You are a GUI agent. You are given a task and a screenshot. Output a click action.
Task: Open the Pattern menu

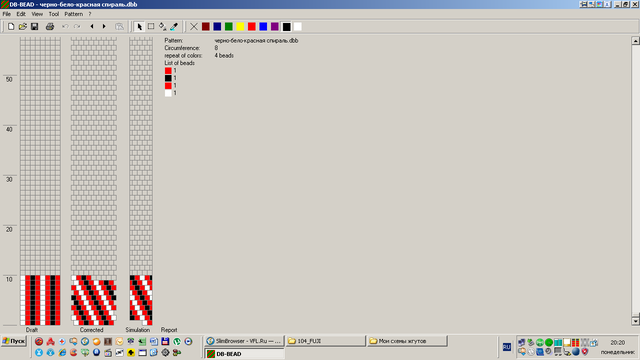pyautogui.click(x=73, y=14)
